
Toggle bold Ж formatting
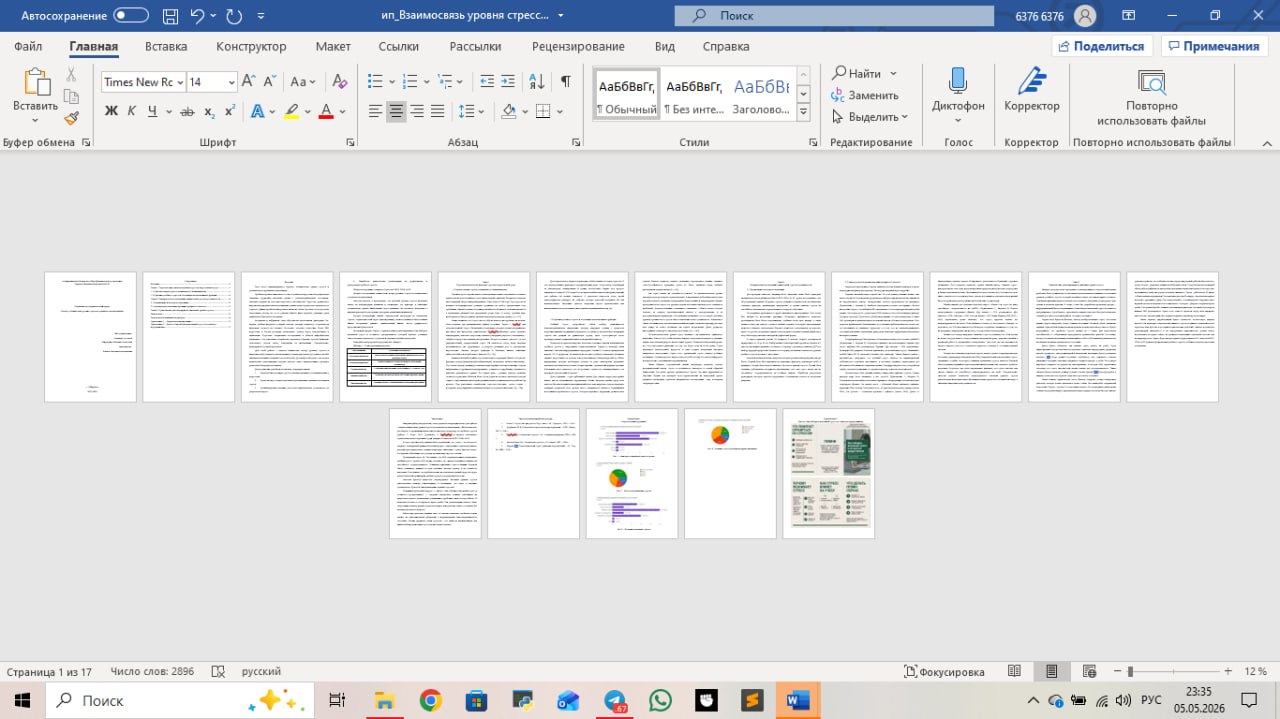(112, 111)
